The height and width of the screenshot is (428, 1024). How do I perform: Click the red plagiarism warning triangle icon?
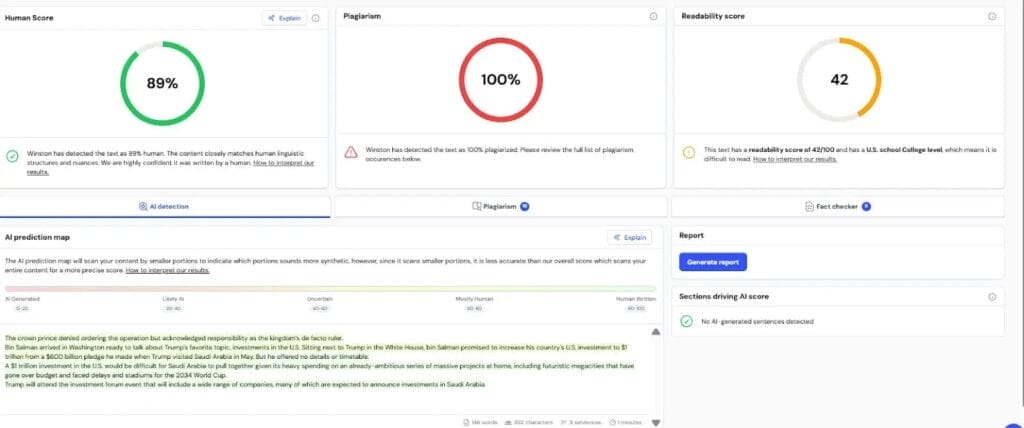(x=350, y=152)
